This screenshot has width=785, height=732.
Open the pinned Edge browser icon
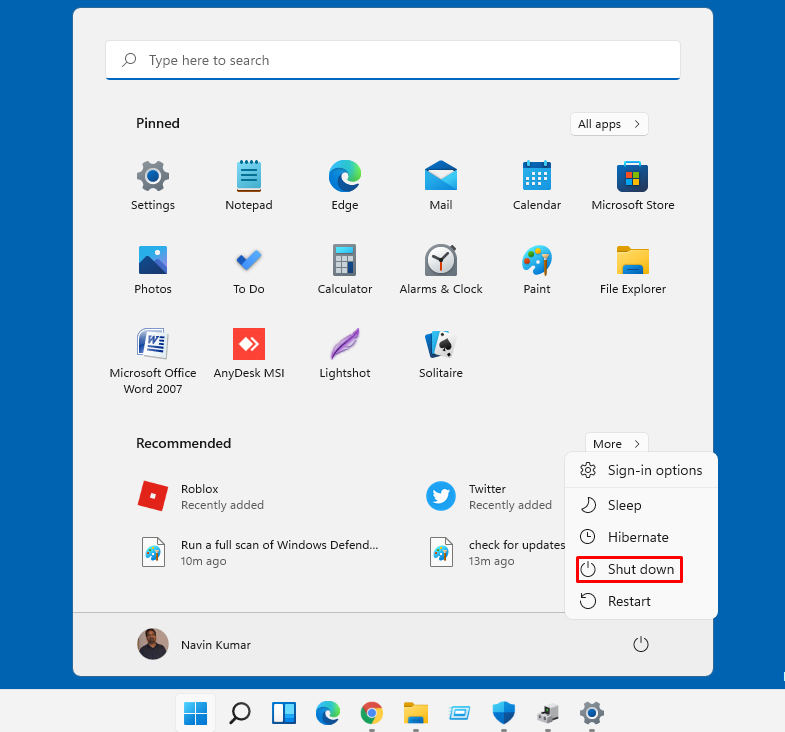point(344,185)
